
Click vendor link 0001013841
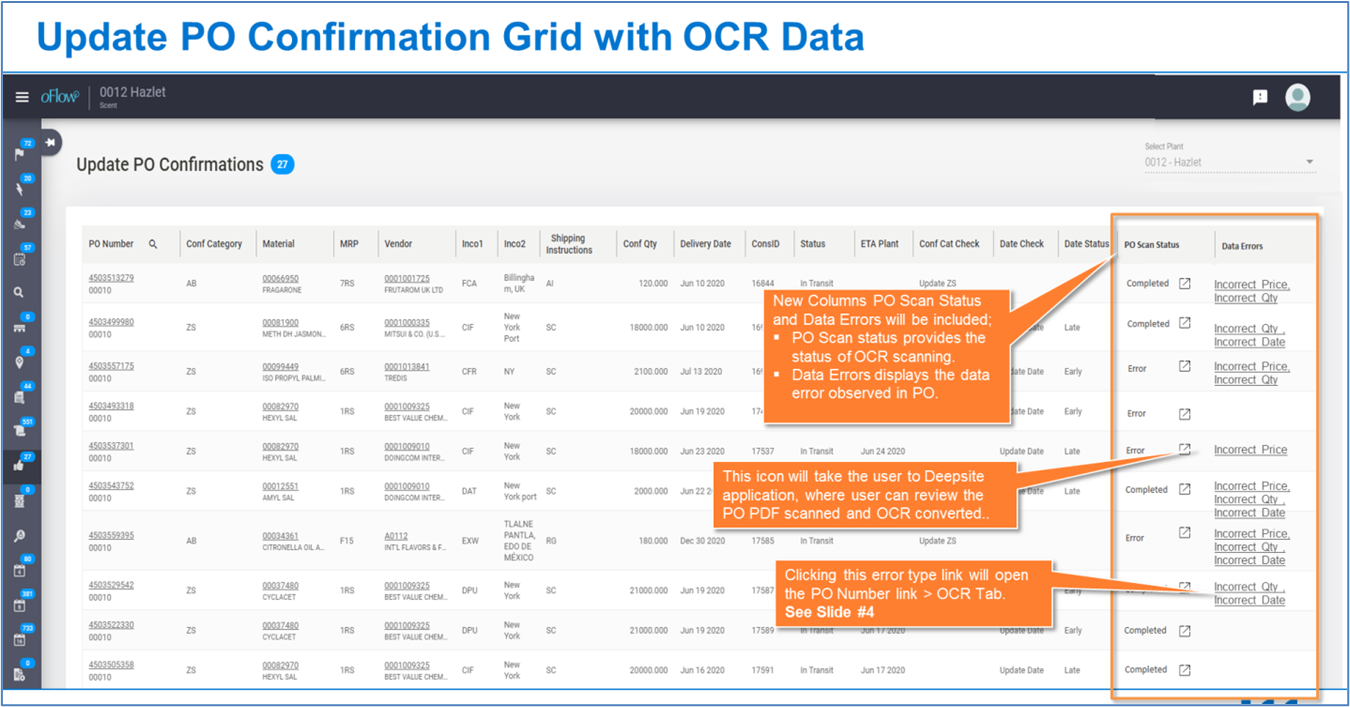click(x=406, y=367)
